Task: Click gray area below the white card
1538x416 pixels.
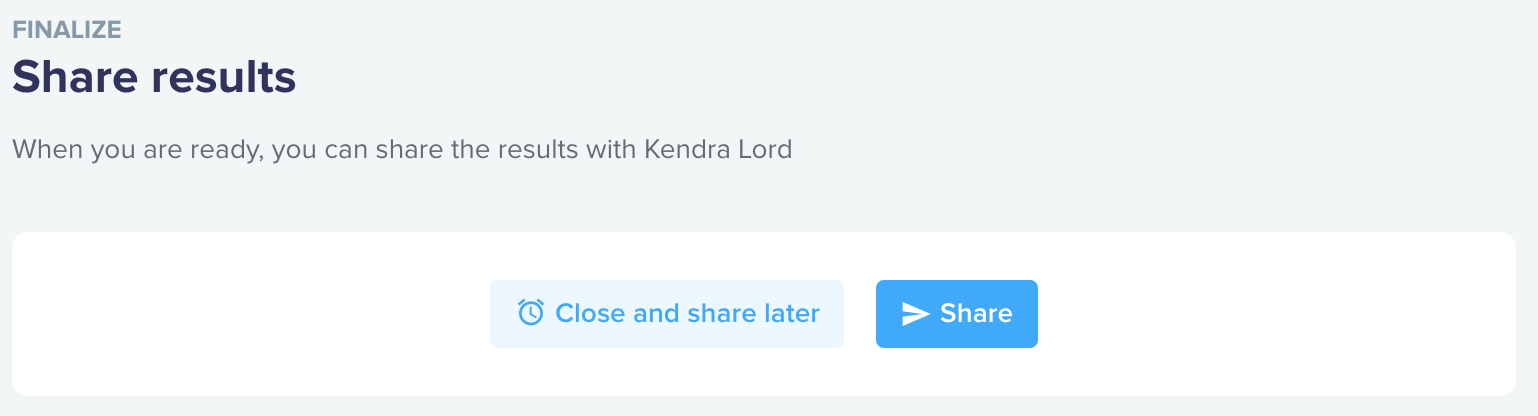Action: [x=769, y=407]
